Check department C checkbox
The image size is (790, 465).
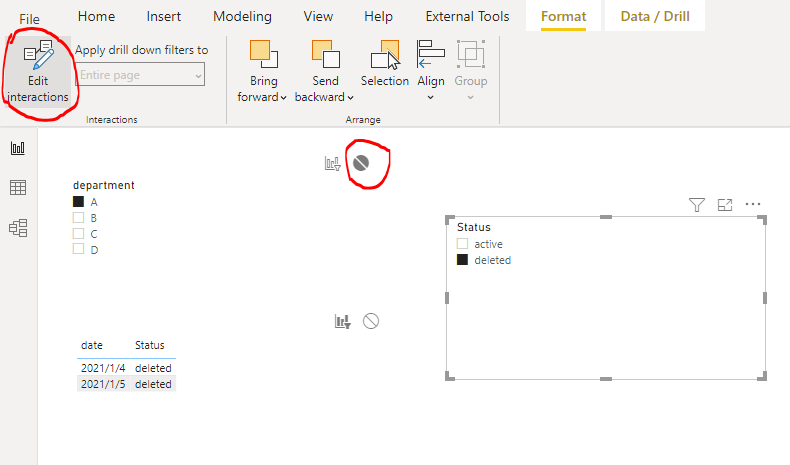[78, 234]
